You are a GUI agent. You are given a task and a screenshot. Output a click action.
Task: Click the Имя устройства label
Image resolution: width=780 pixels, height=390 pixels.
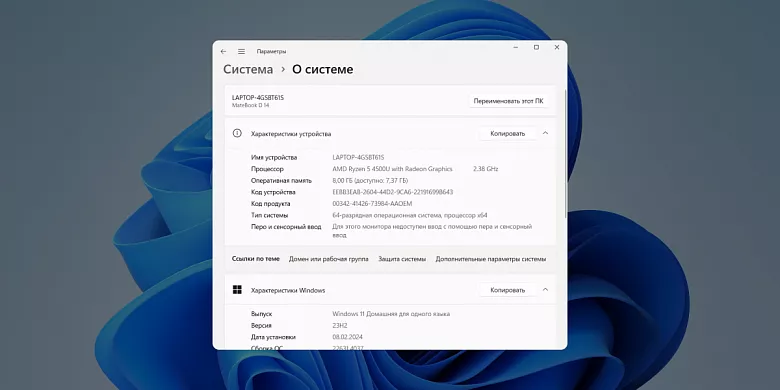[x=274, y=157]
